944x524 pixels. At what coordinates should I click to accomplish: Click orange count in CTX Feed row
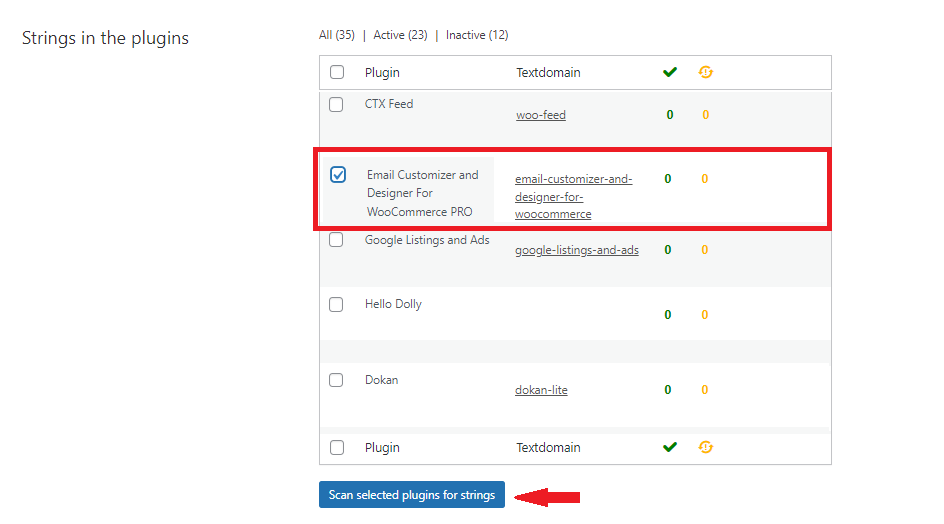pyautogui.click(x=706, y=114)
